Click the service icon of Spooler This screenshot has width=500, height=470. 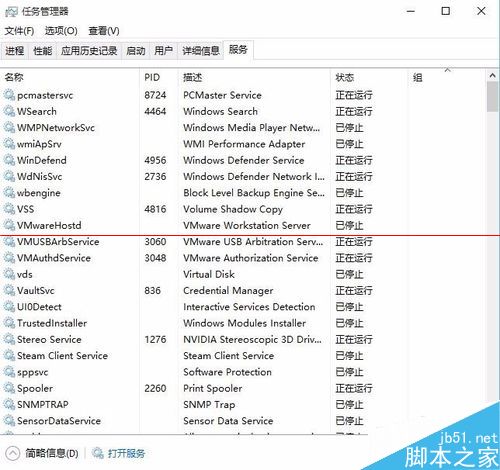point(9,389)
